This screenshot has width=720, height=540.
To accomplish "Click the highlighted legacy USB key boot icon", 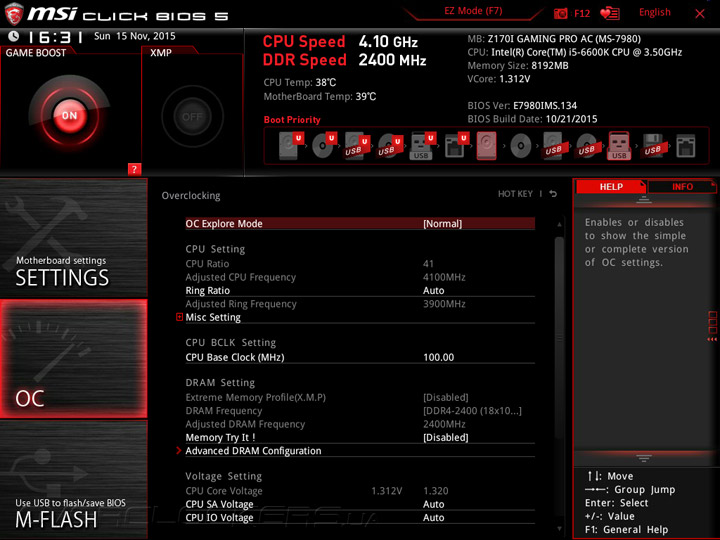I will pos(619,146).
